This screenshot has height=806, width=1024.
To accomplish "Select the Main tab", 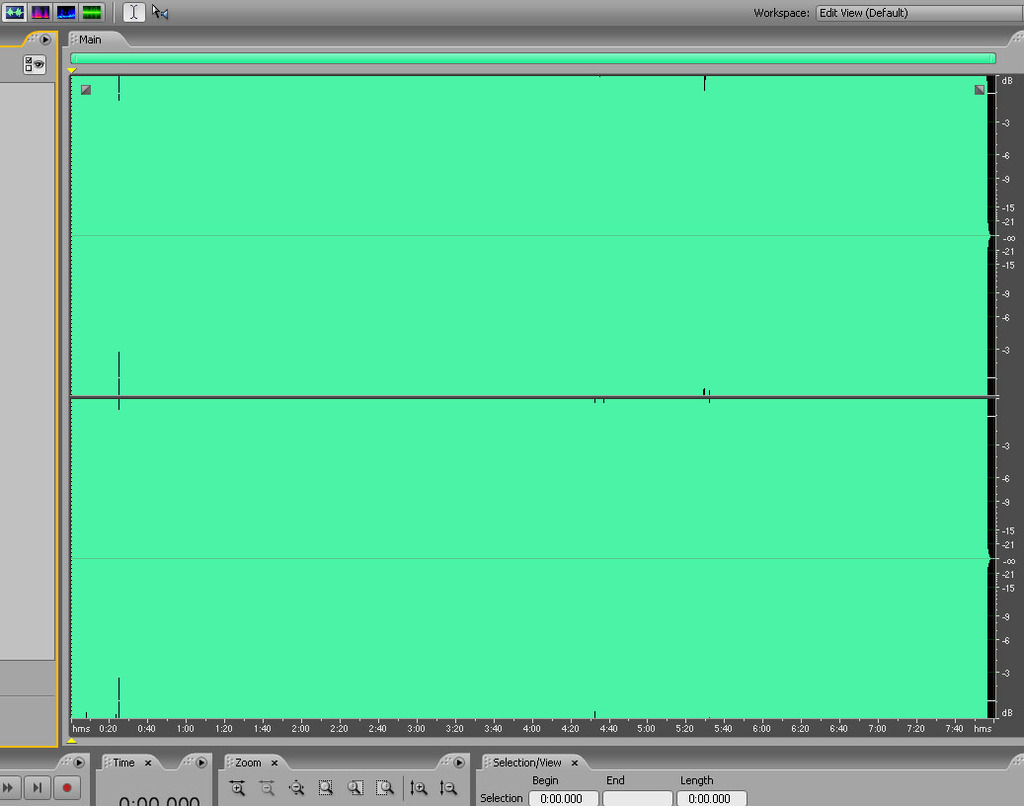I will [90, 40].
